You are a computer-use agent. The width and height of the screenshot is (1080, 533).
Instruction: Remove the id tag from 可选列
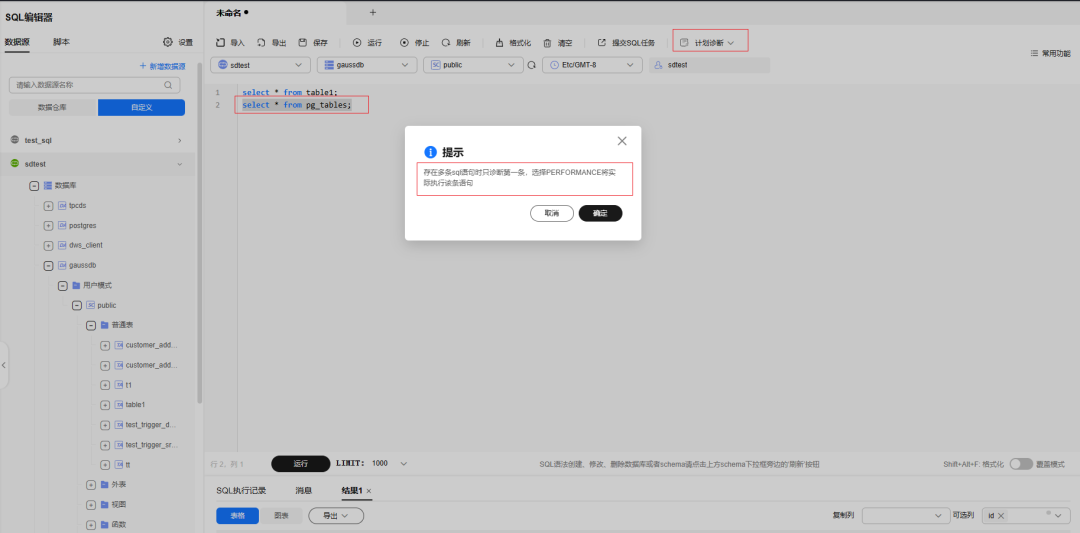(x=1001, y=515)
